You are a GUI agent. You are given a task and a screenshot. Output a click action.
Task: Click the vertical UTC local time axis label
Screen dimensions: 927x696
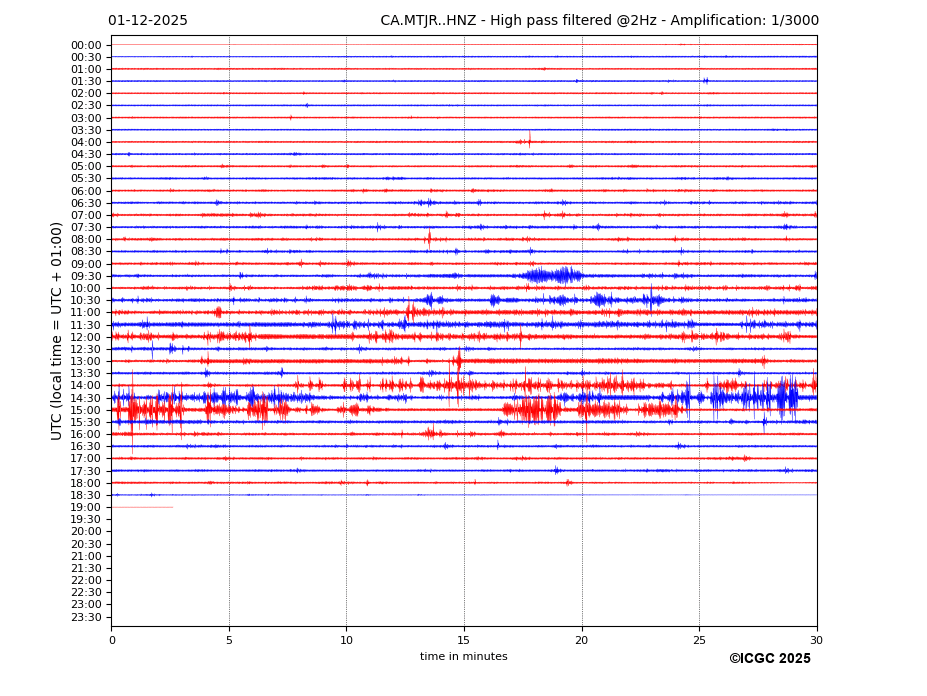(x=58, y=330)
